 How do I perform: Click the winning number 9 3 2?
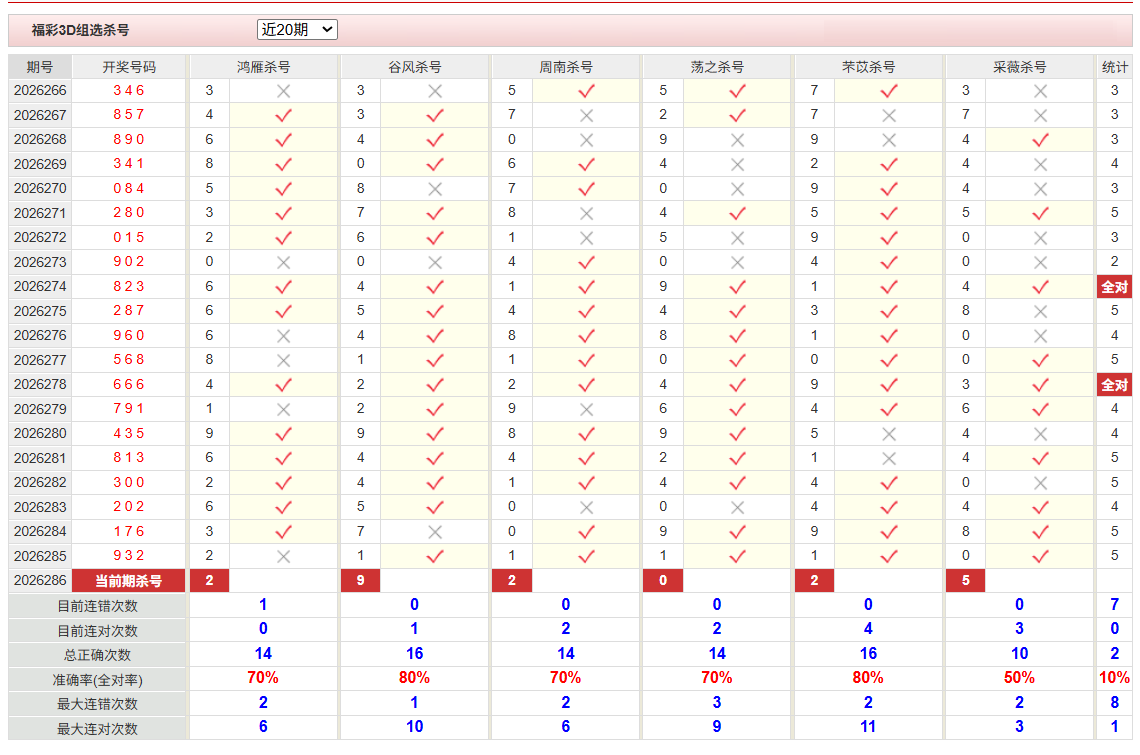coord(129,556)
